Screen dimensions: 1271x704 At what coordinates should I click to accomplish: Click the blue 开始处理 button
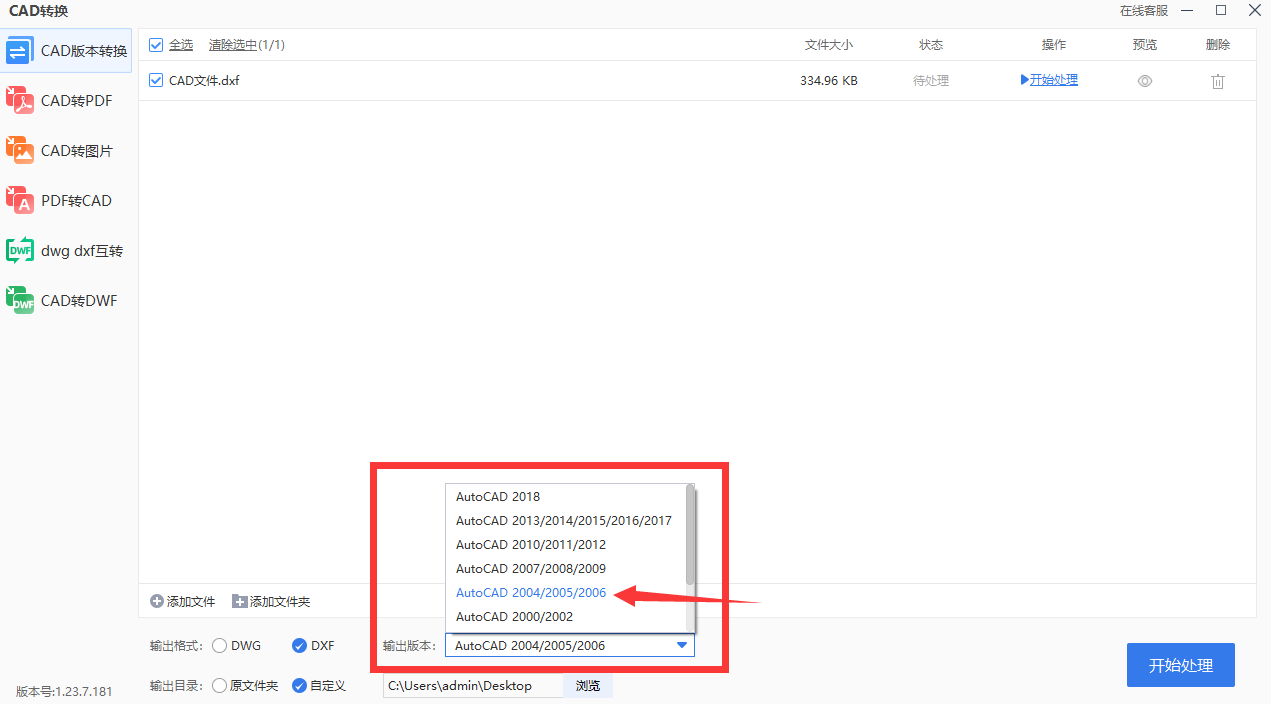1181,665
